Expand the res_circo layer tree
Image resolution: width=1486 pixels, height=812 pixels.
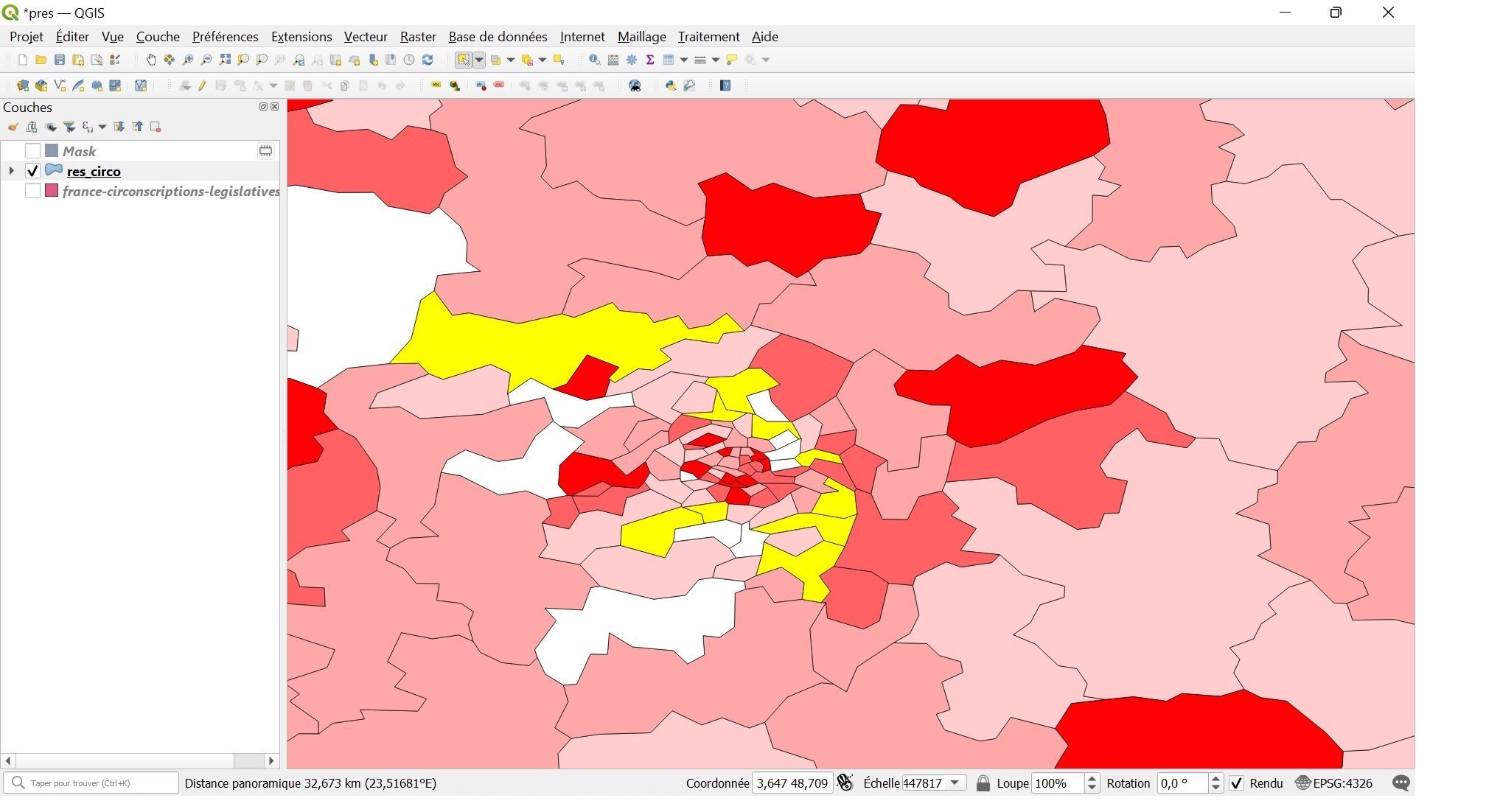pos(11,171)
